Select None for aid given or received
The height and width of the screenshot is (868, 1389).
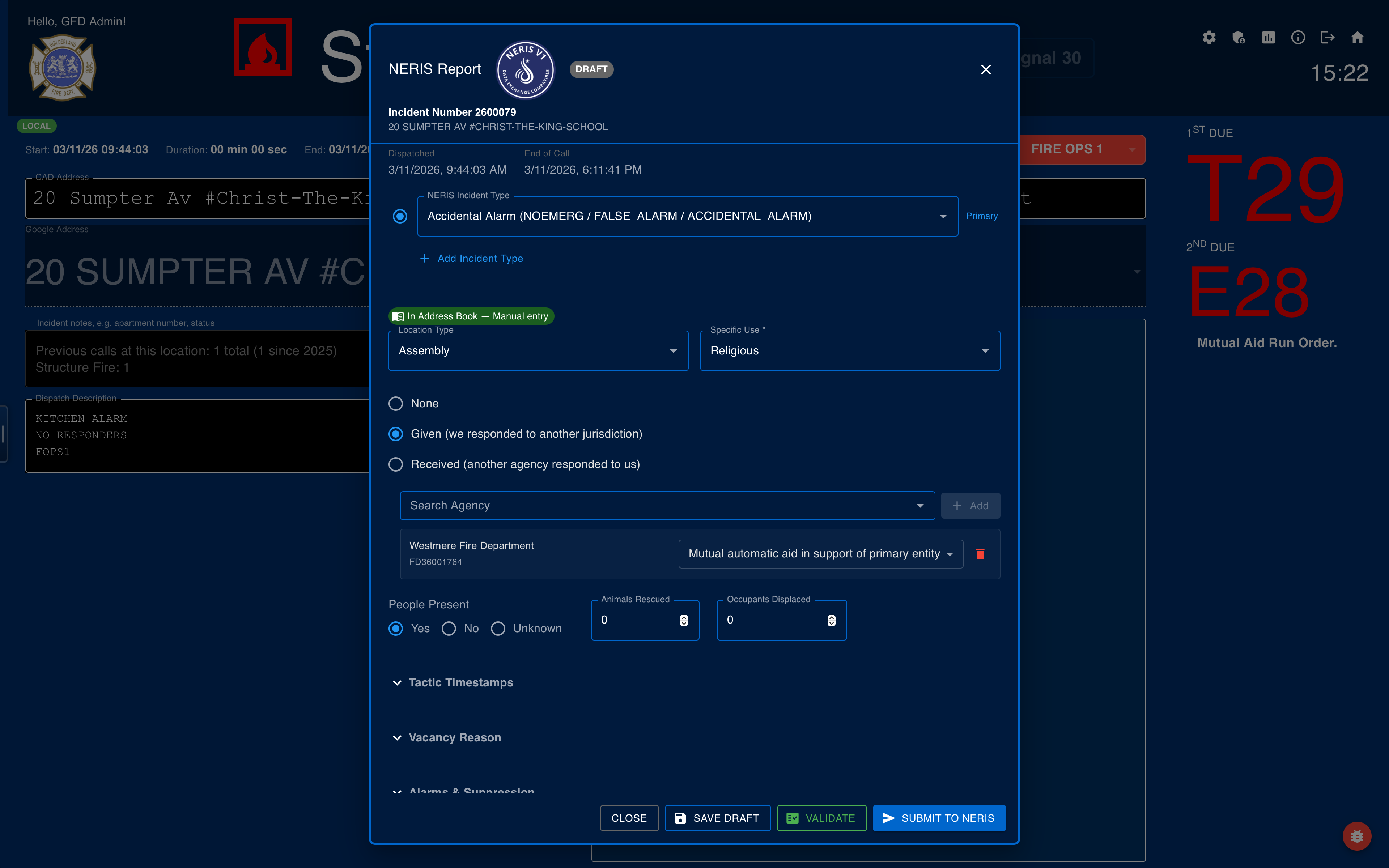pos(395,404)
